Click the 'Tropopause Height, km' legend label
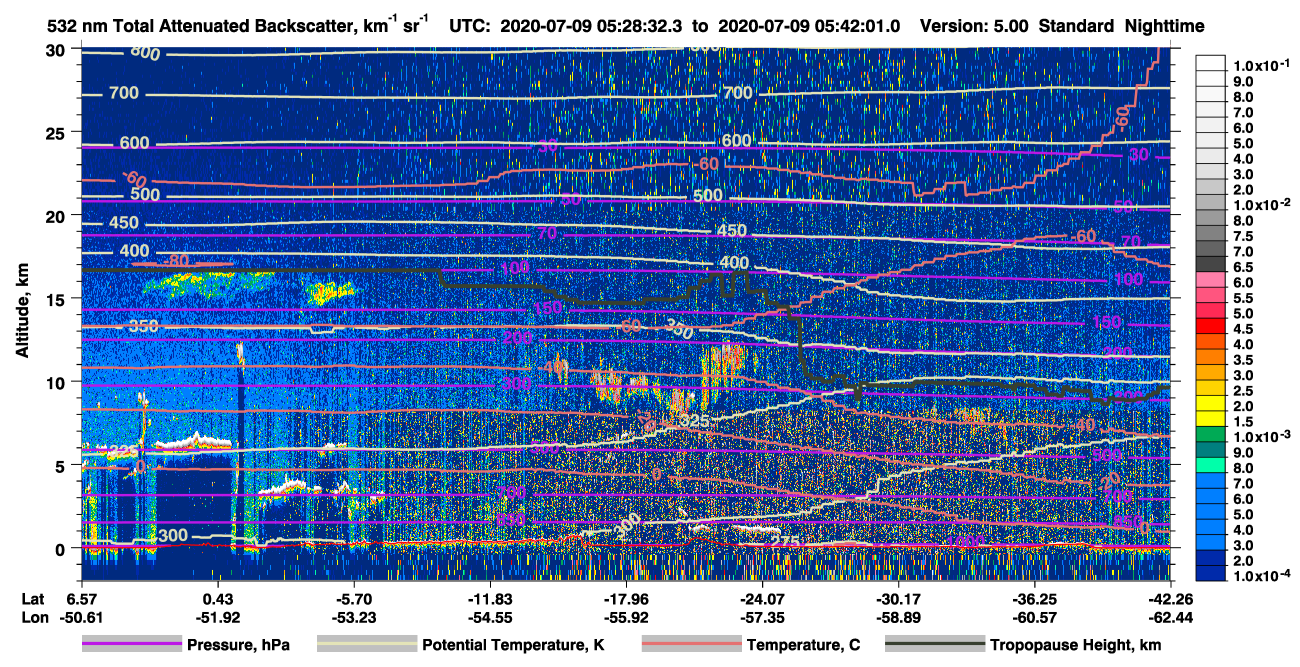The image size is (1300, 667). (1075, 645)
